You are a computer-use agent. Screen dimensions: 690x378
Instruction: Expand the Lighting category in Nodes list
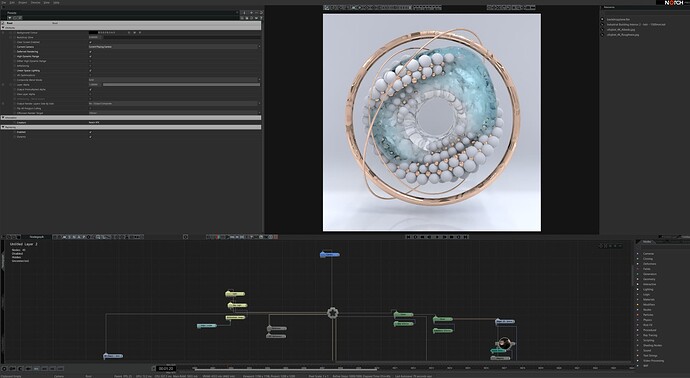[648, 290]
